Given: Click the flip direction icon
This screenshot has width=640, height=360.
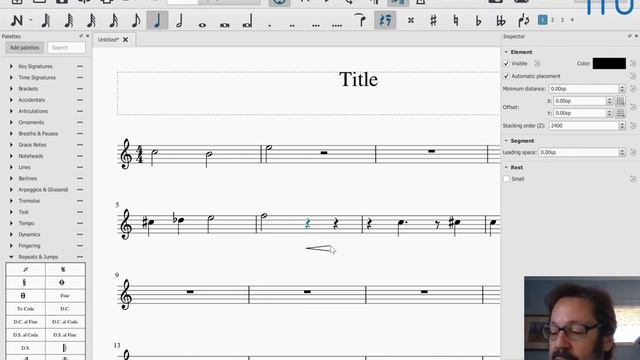Looking at the screenshot, I should click(524, 20).
